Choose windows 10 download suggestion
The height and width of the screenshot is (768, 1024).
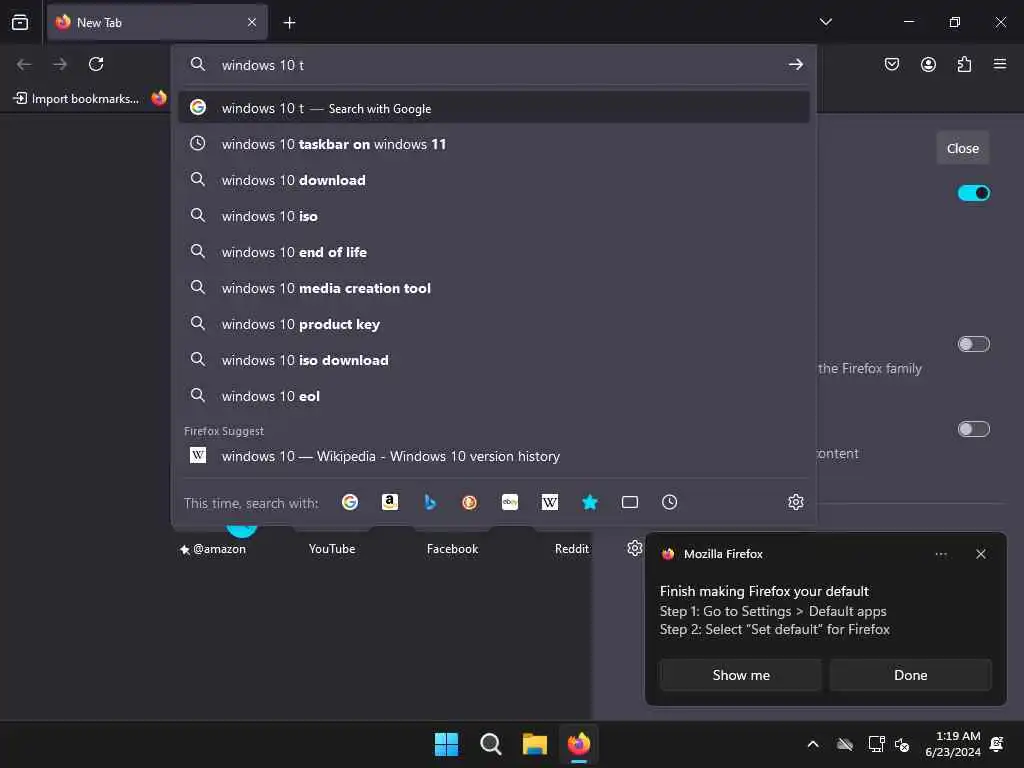pyautogui.click(x=494, y=180)
